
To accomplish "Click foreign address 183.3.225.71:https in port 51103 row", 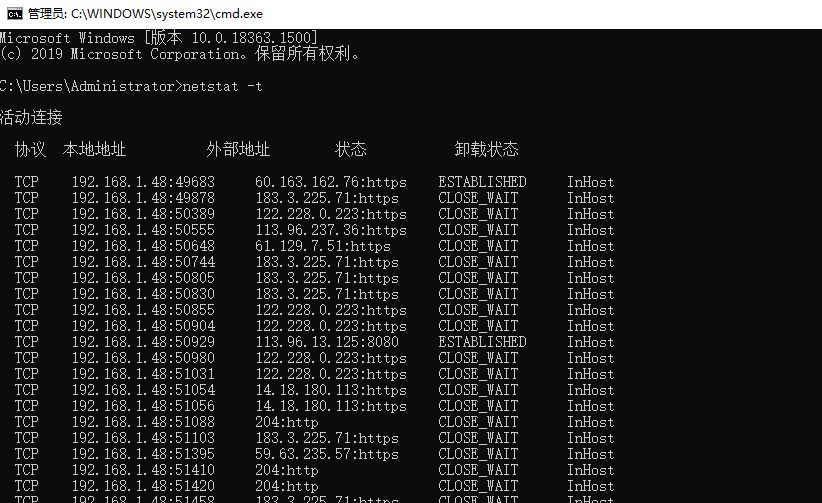I will pyautogui.click(x=327, y=438).
